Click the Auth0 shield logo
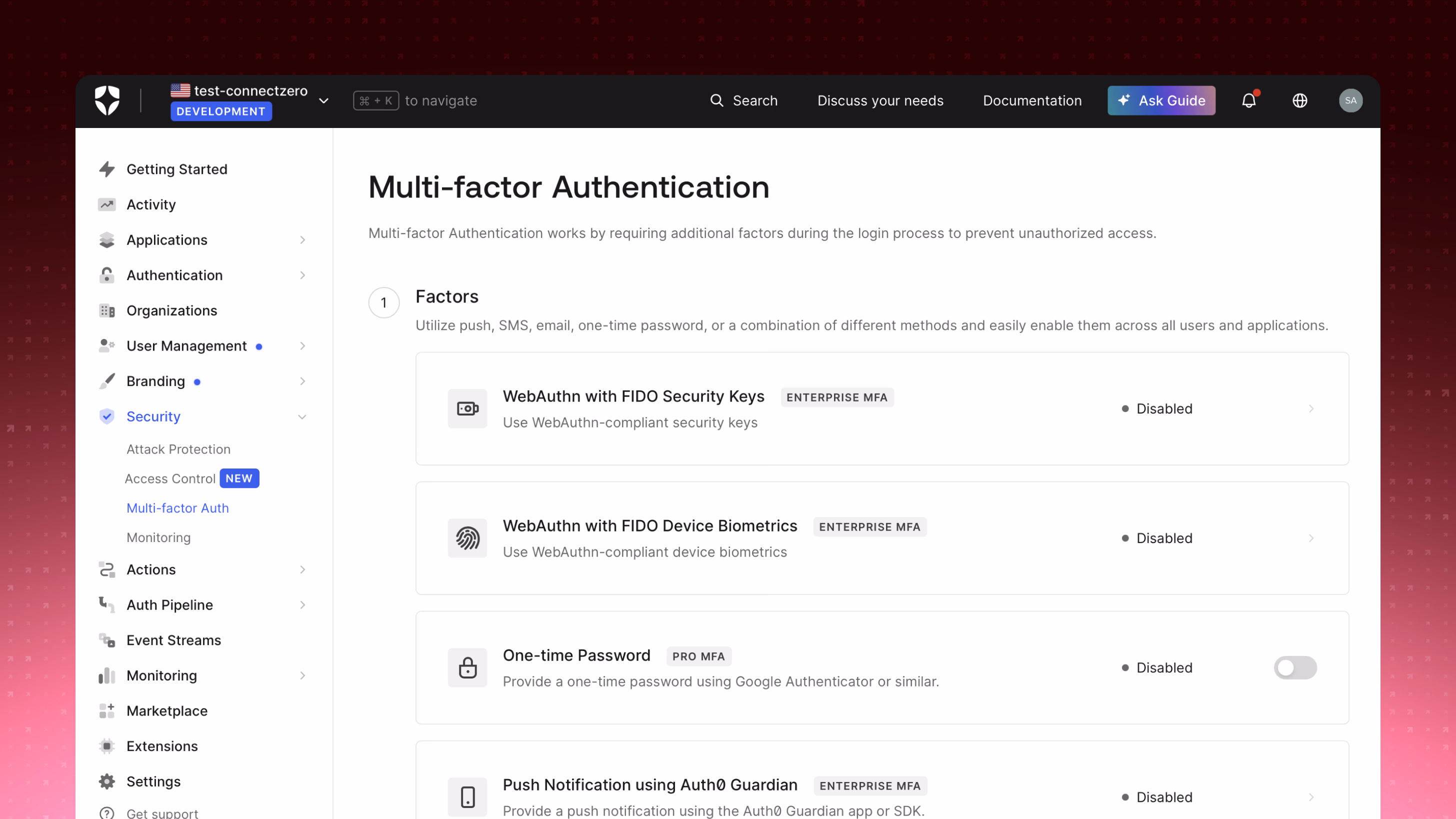Image resolution: width=1456 pixels, height=819 pixels. click(x=107, y=100)
